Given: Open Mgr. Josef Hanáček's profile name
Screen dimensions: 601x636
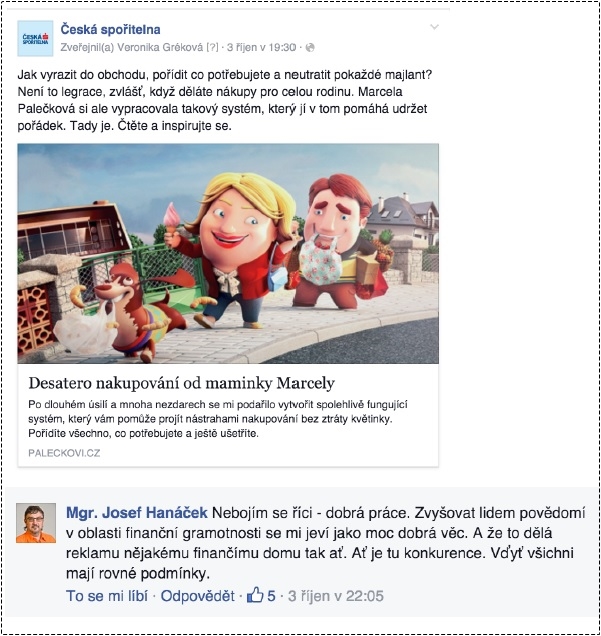Looking at the screenshot, I should coord(137,513).
